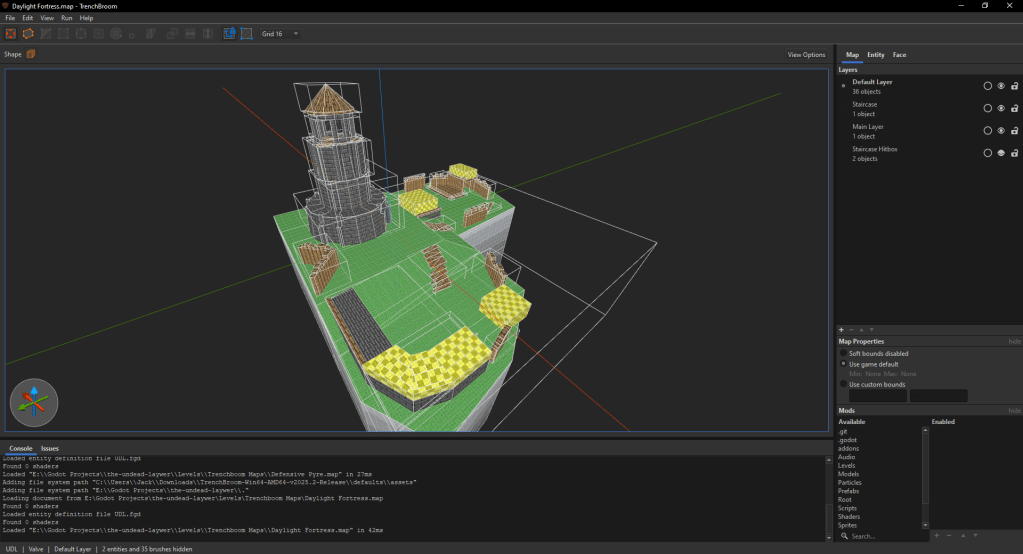Click the 3D axis orientation gizmo

tap(34, 403)
